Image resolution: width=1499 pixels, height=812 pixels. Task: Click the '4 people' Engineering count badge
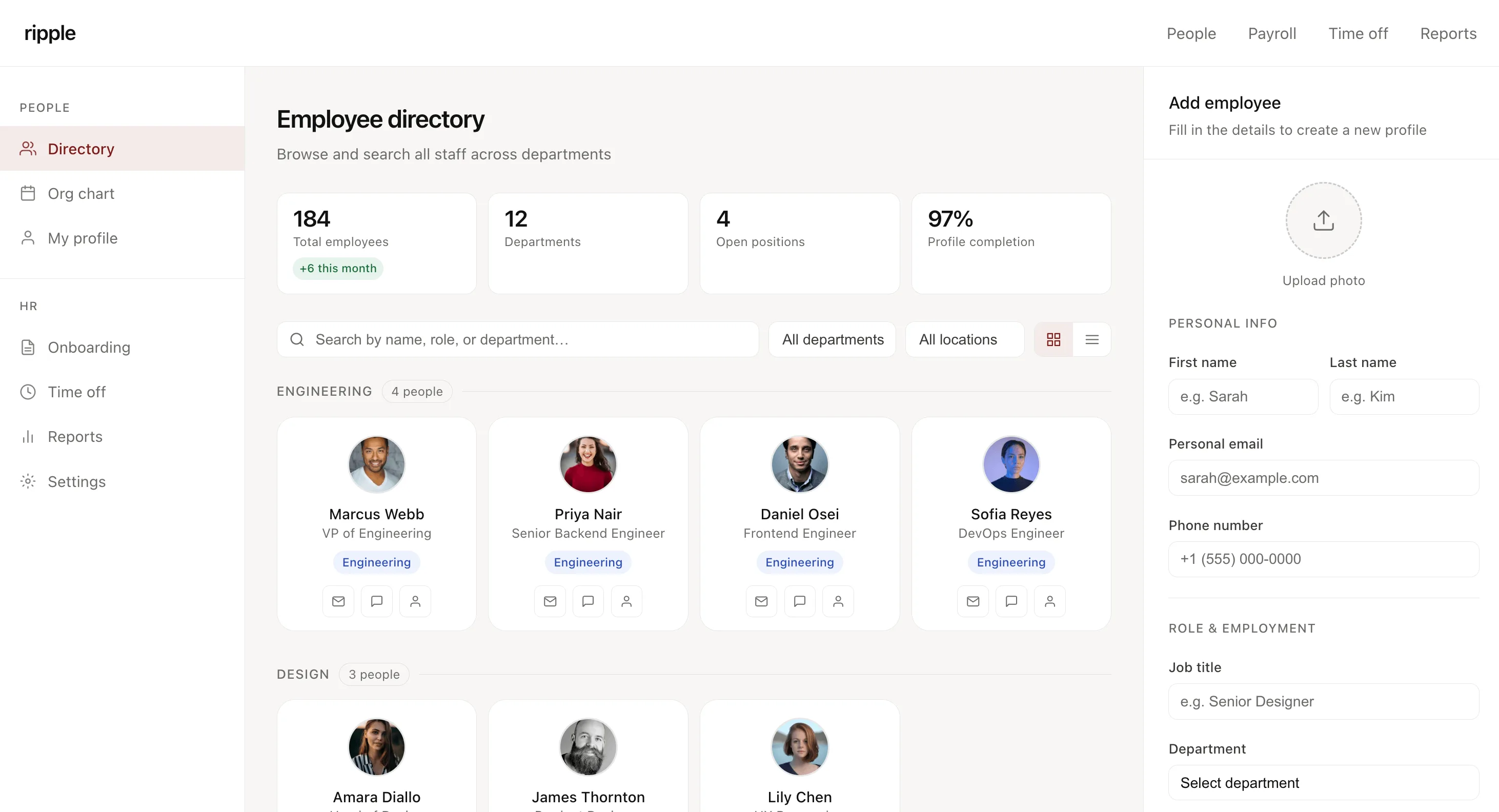(417, 391)
